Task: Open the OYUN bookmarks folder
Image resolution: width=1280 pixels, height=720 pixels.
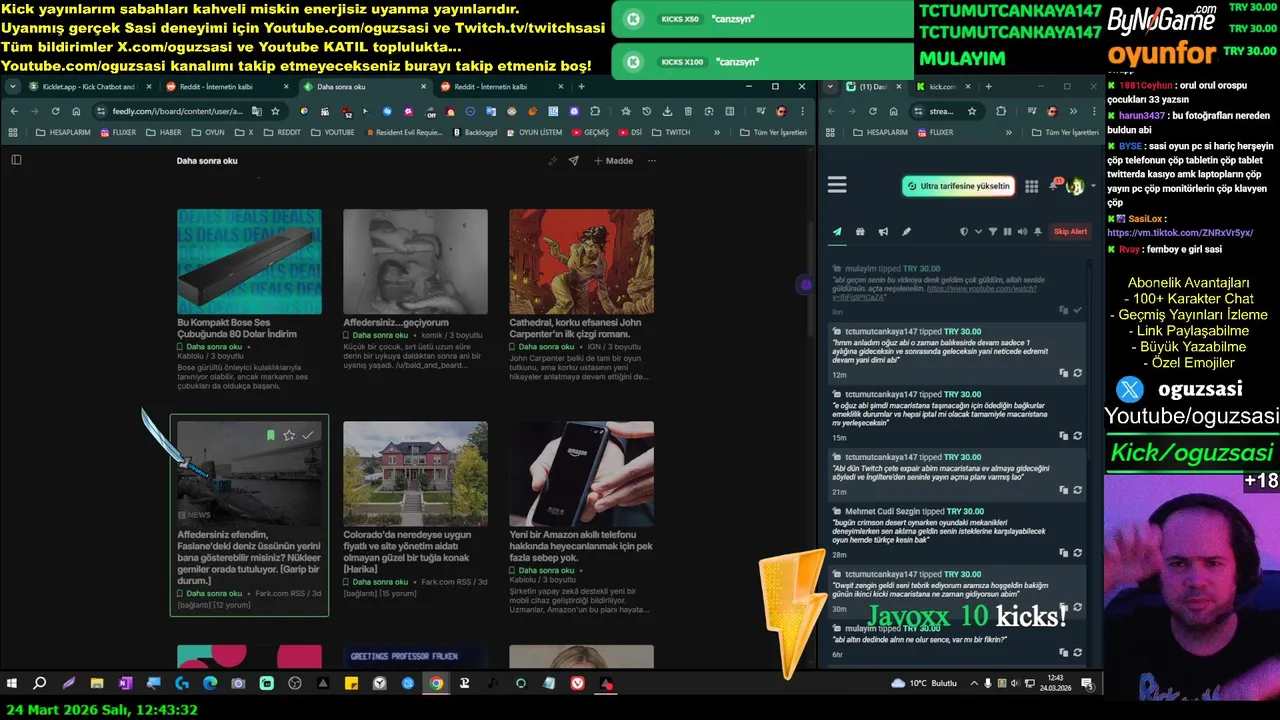Action: coord(208,132)
